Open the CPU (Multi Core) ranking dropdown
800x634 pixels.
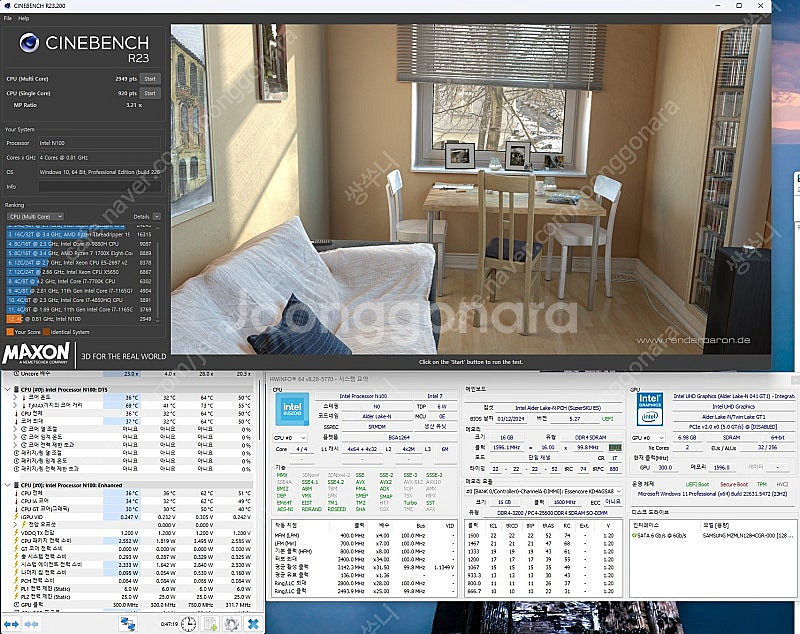point(35,216)
